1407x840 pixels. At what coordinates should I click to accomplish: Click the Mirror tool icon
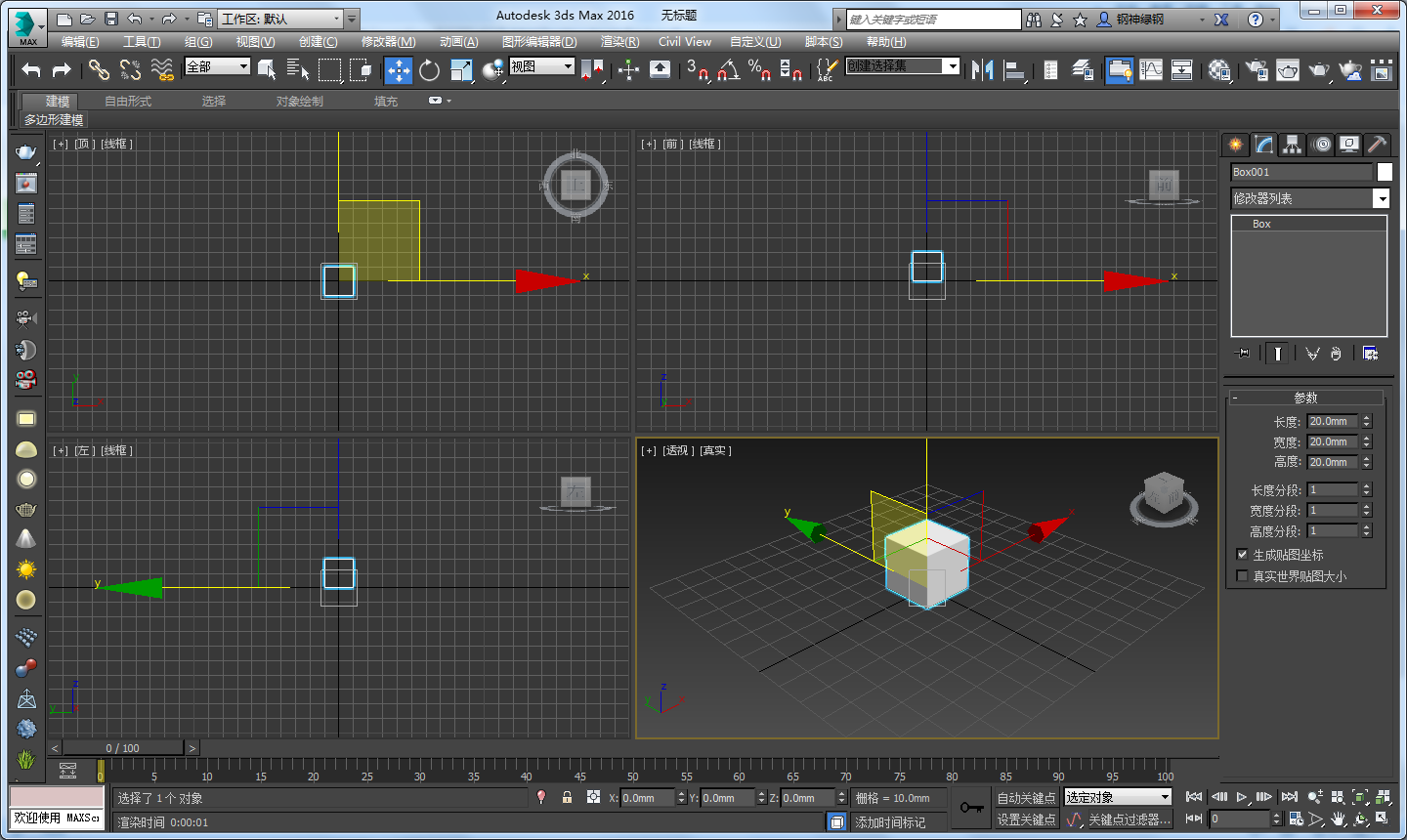[x=982, y=69]
